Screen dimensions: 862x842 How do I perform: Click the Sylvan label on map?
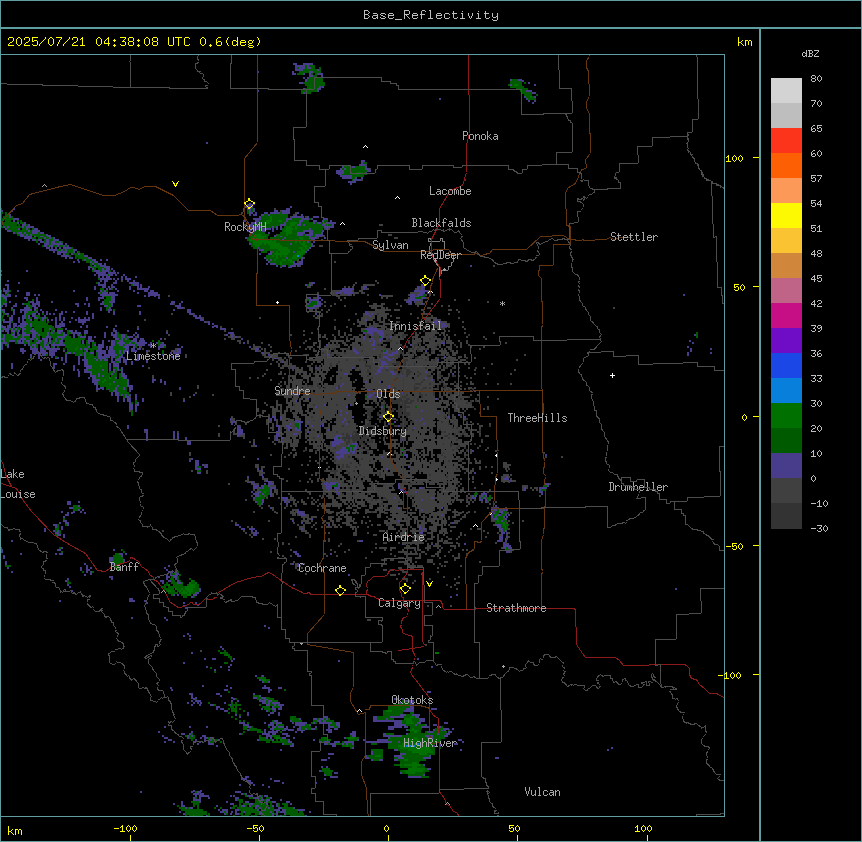click(x=390, y=245)
